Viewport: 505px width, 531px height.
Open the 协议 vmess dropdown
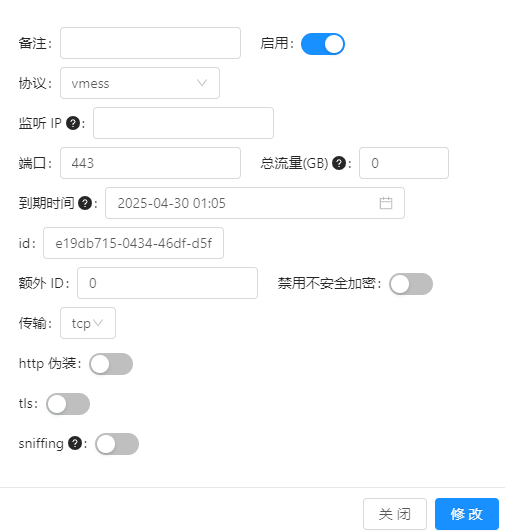click(x=140, y=83)
